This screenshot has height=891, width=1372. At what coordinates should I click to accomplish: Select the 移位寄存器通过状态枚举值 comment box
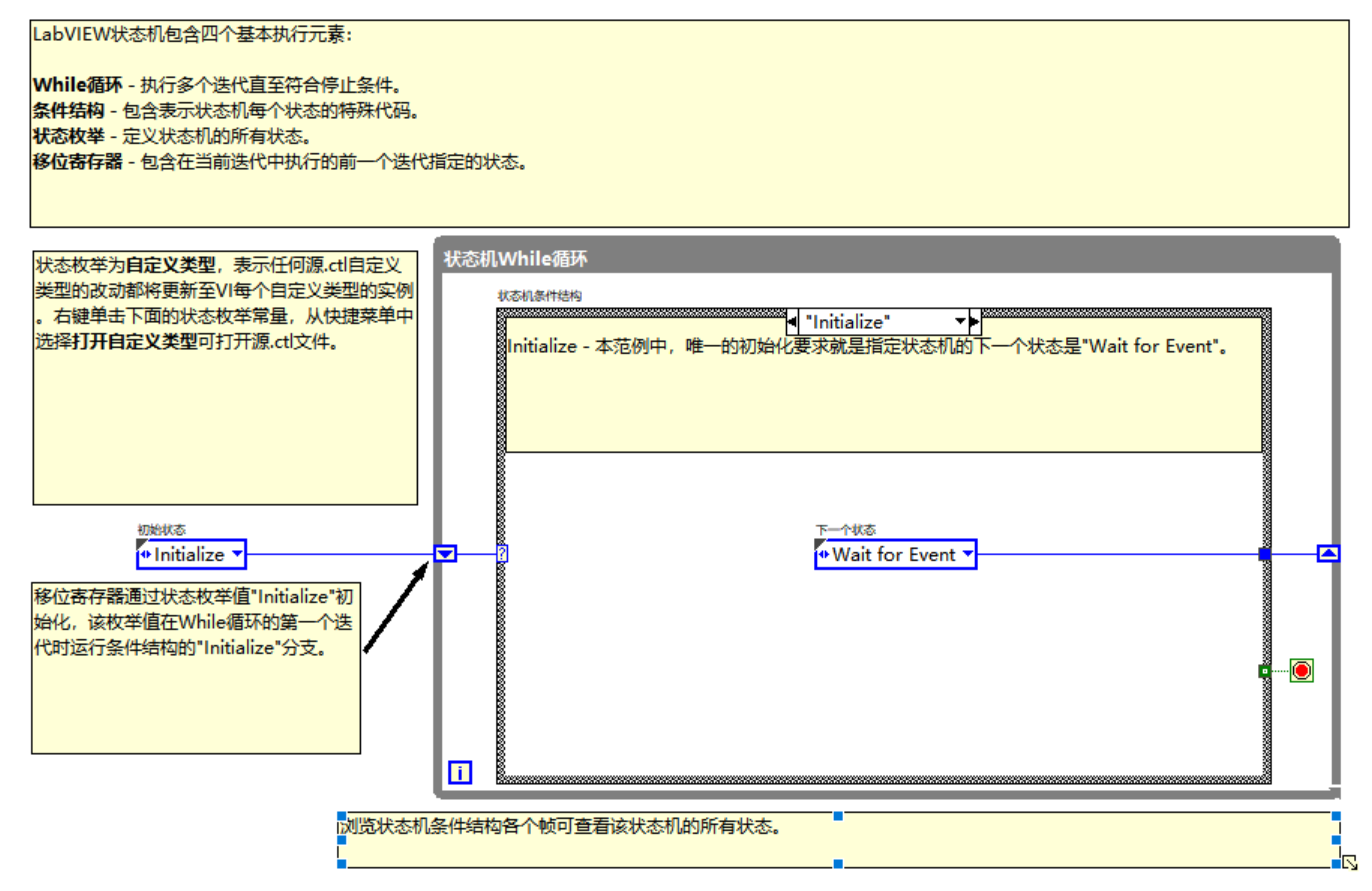(196, 667)
